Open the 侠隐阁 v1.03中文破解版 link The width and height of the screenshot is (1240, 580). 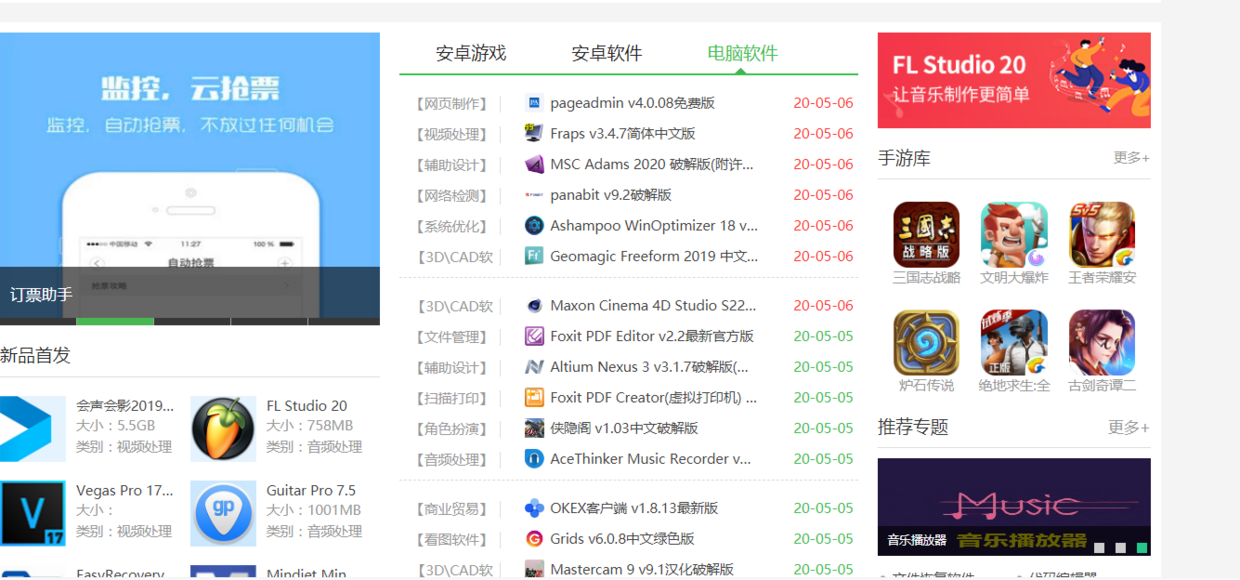[624, 428]
